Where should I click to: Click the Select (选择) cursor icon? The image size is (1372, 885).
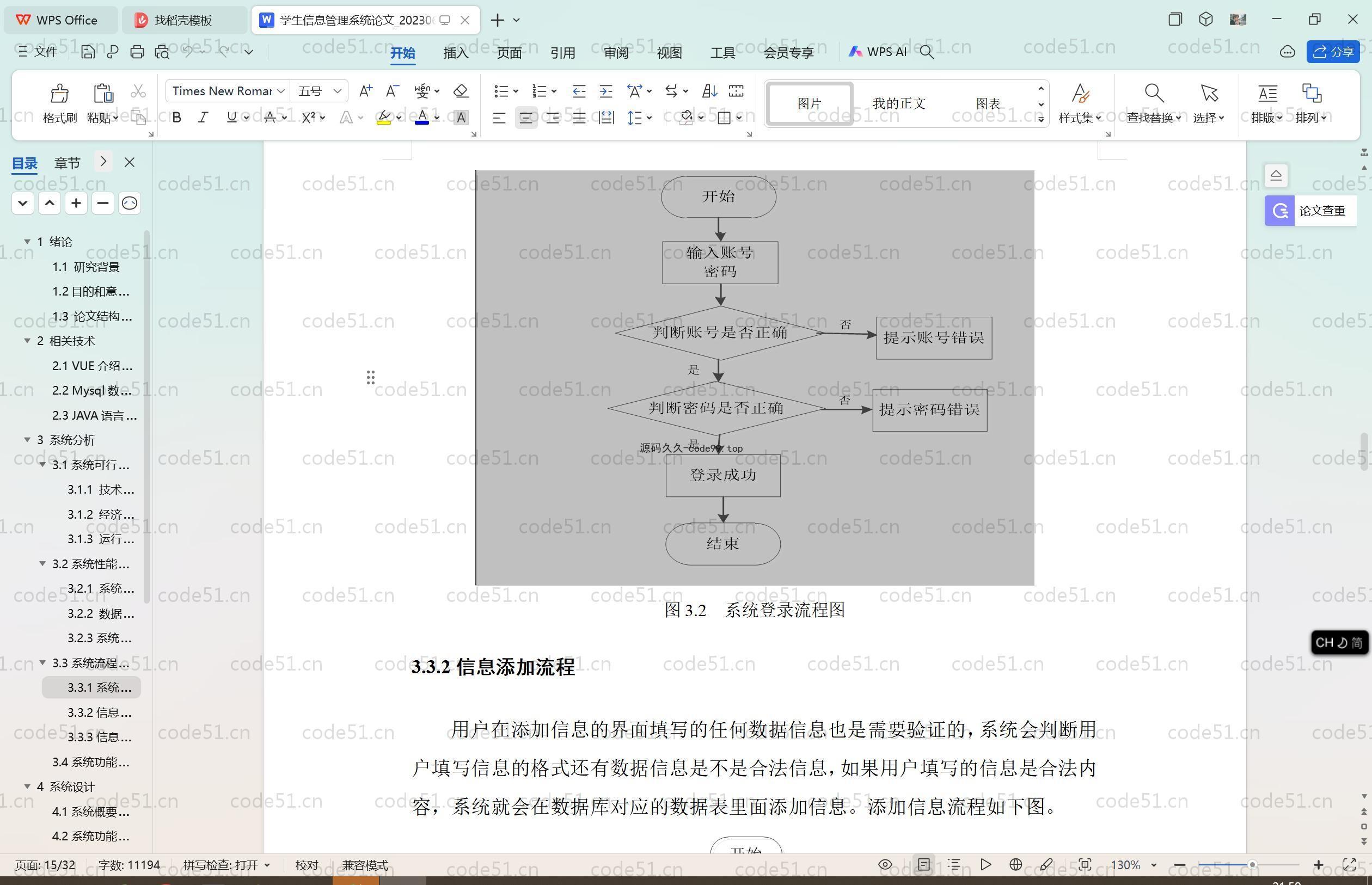[x=1209, y=93]
